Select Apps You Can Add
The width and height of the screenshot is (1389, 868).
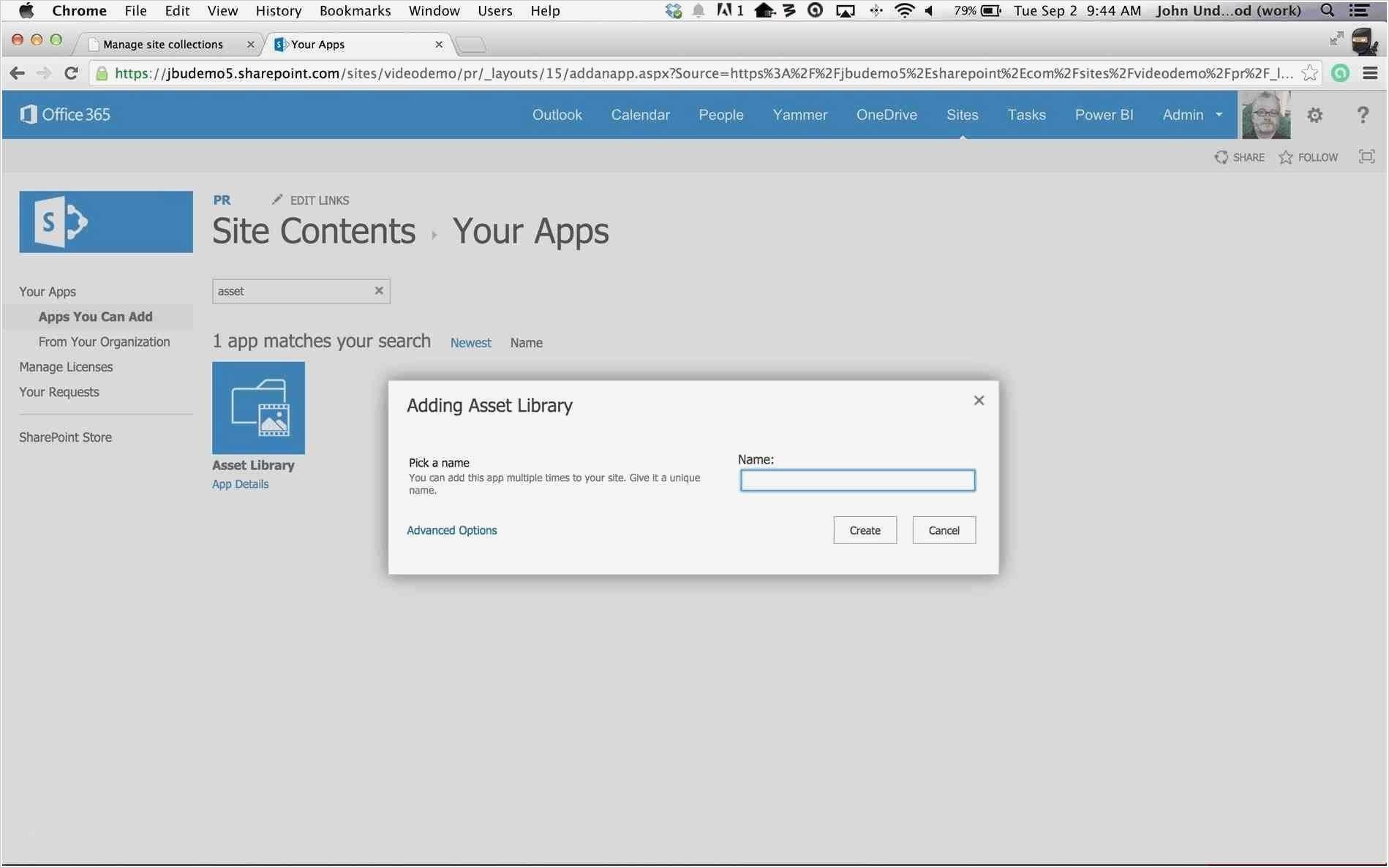(95, 317)
